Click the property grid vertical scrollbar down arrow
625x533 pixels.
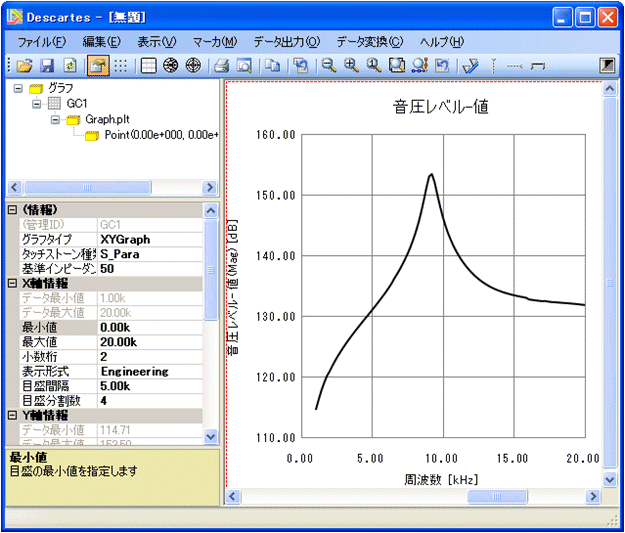(210, 437)
